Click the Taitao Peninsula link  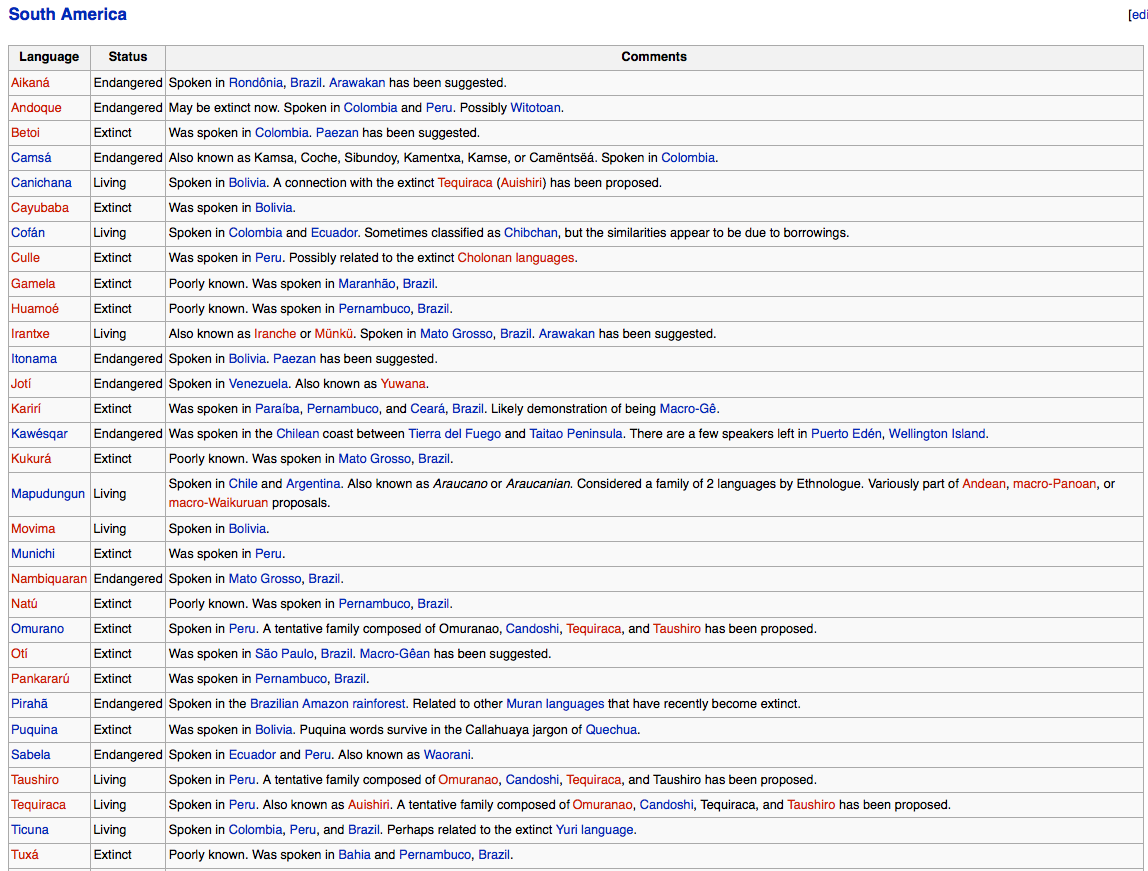(x=575, y=433)
